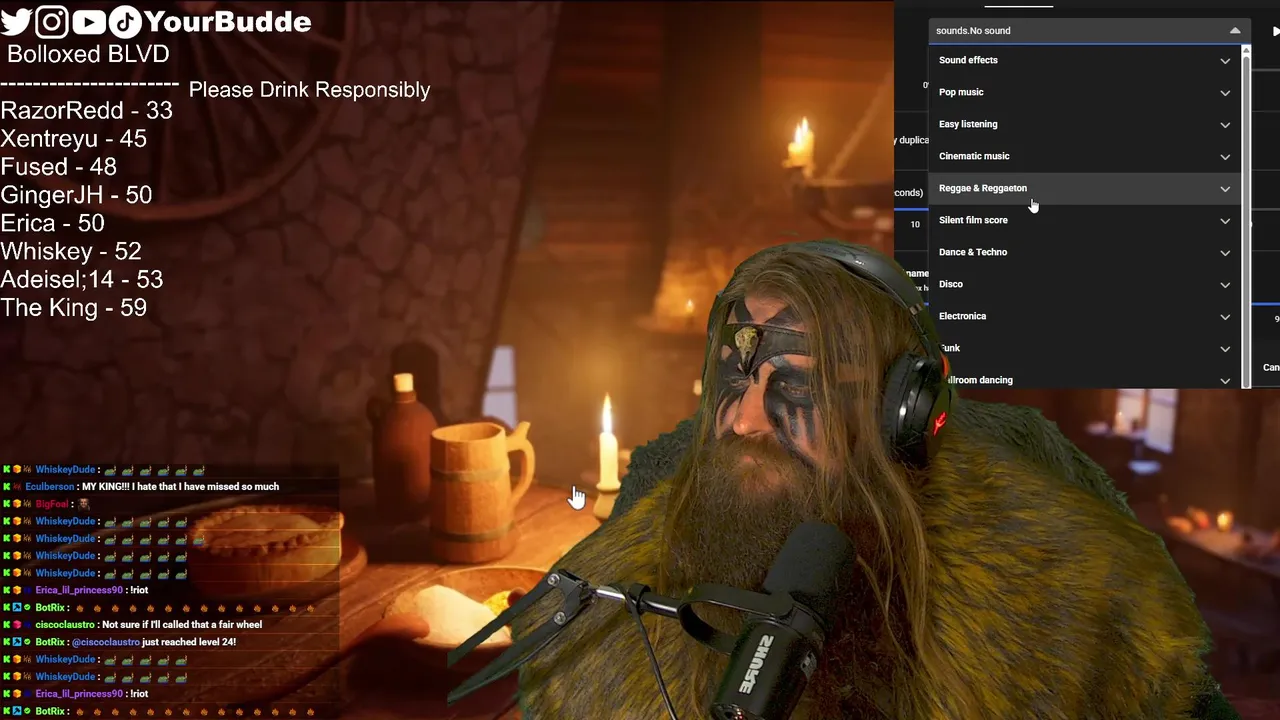Choose the Disco sound category
Image resolution: width=1280 pixels, height=720 pixels.
click(x=1085, y=284)
